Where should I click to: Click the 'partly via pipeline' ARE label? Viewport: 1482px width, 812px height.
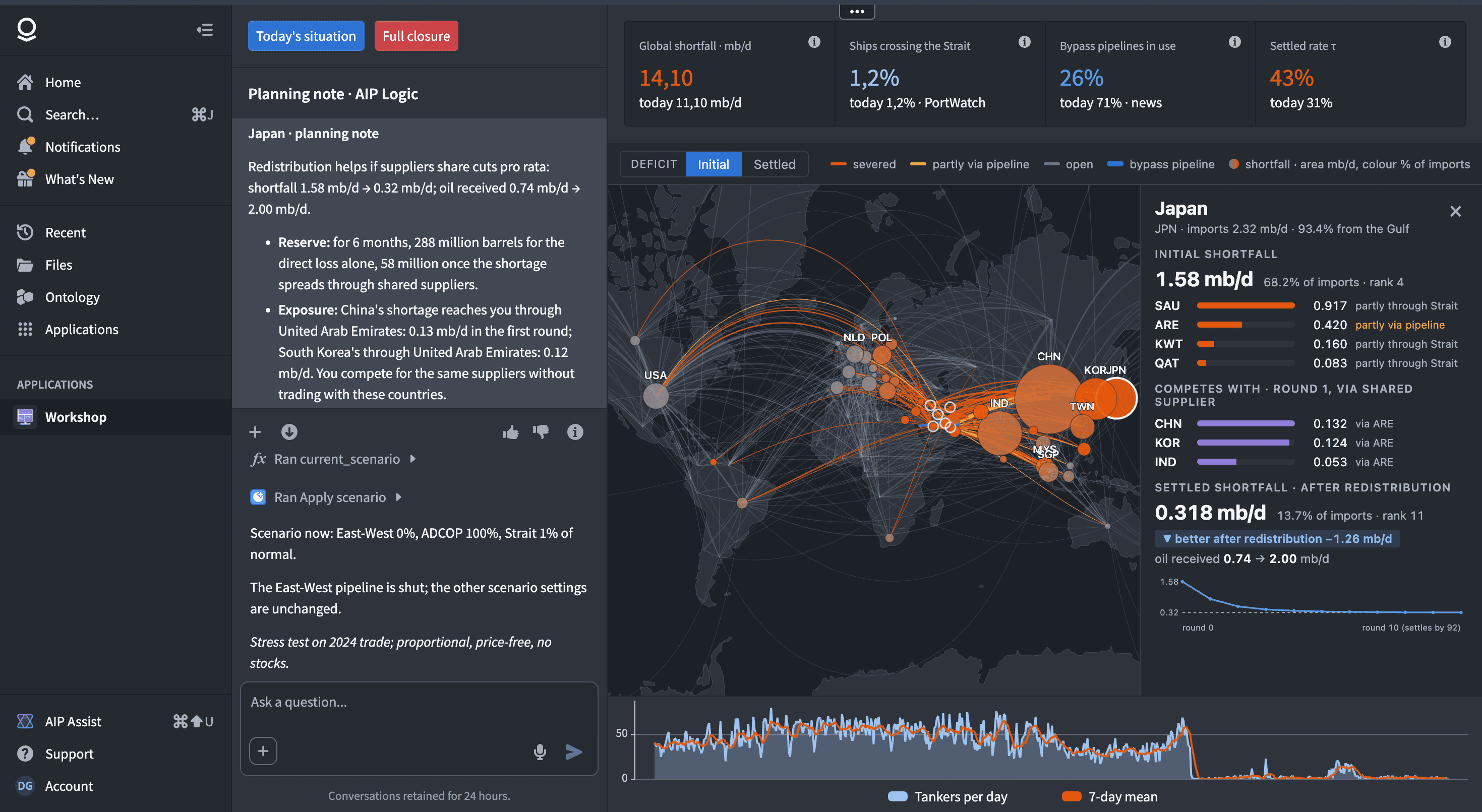(x=1400, y=325)
